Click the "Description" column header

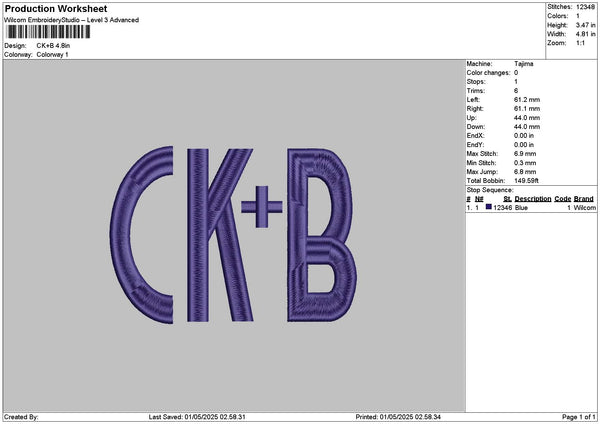click(533, 199)
